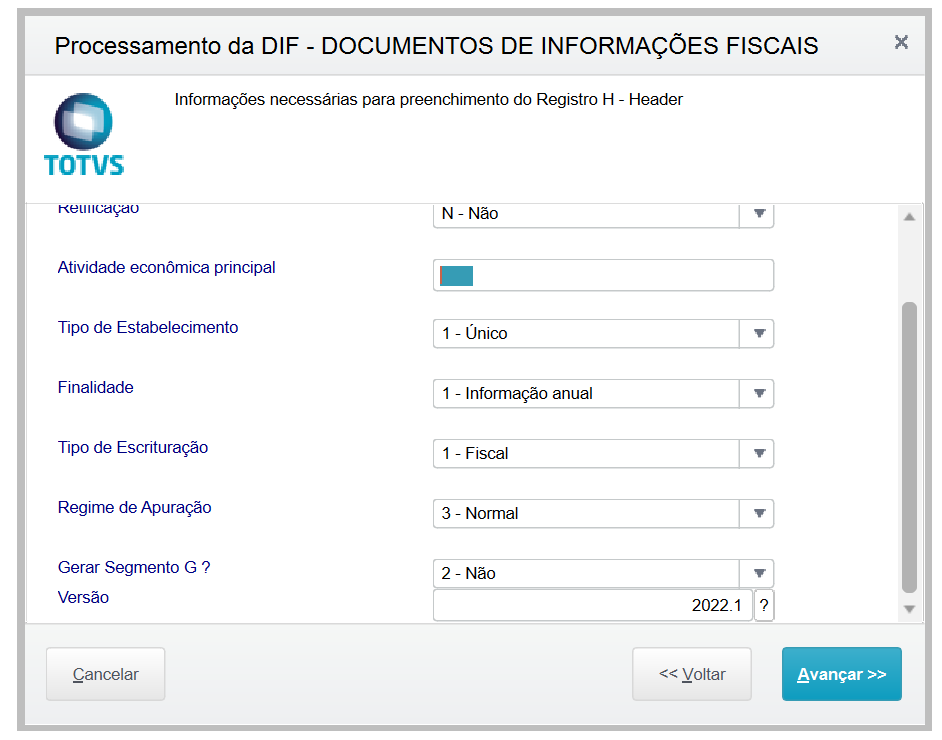This screenshot has height=740, width=942.
Task: Expand the Tipo de Estabelecimento dropdown
Action: tap(758, 333)
